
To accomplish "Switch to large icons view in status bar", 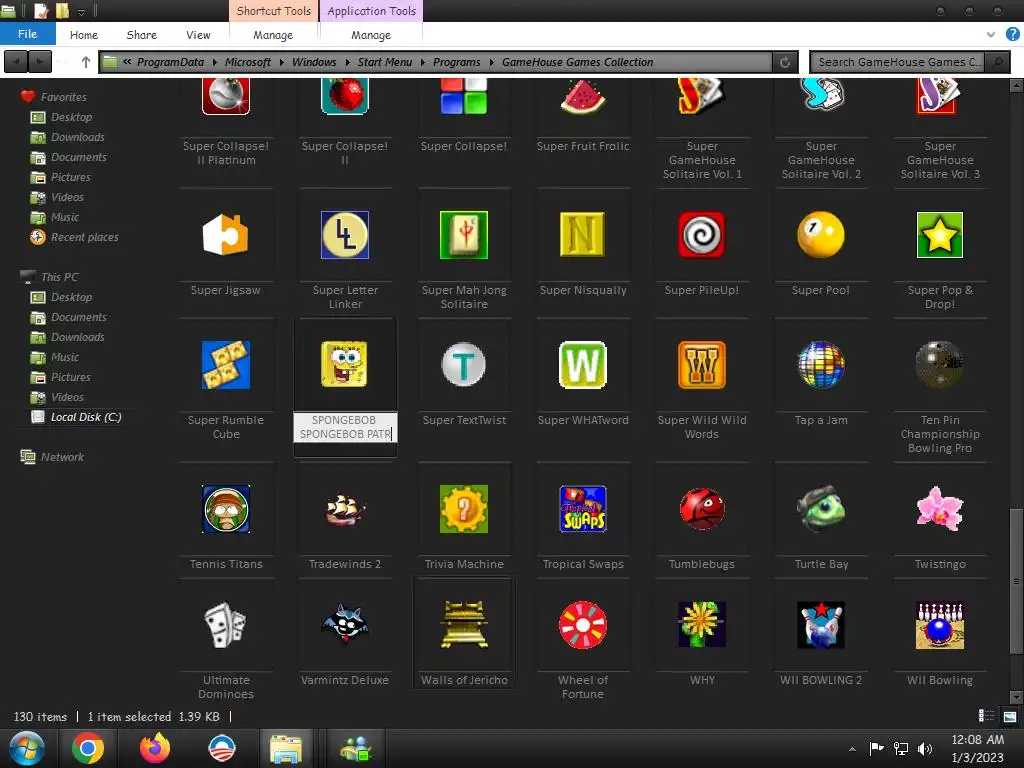I will tap(1010, 716).
